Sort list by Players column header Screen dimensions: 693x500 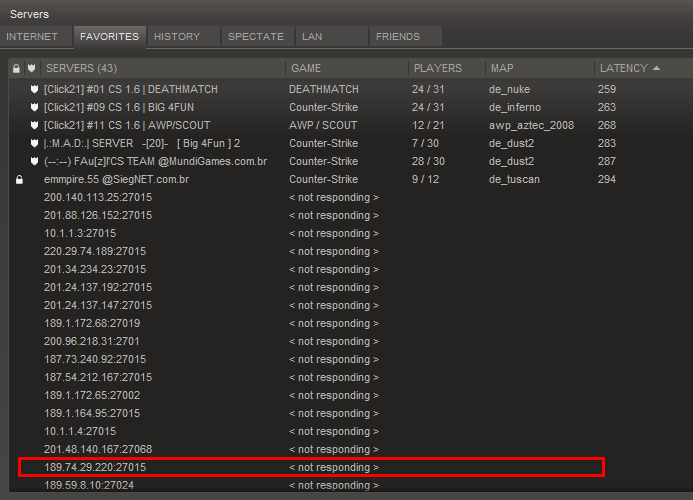point(437,69)
